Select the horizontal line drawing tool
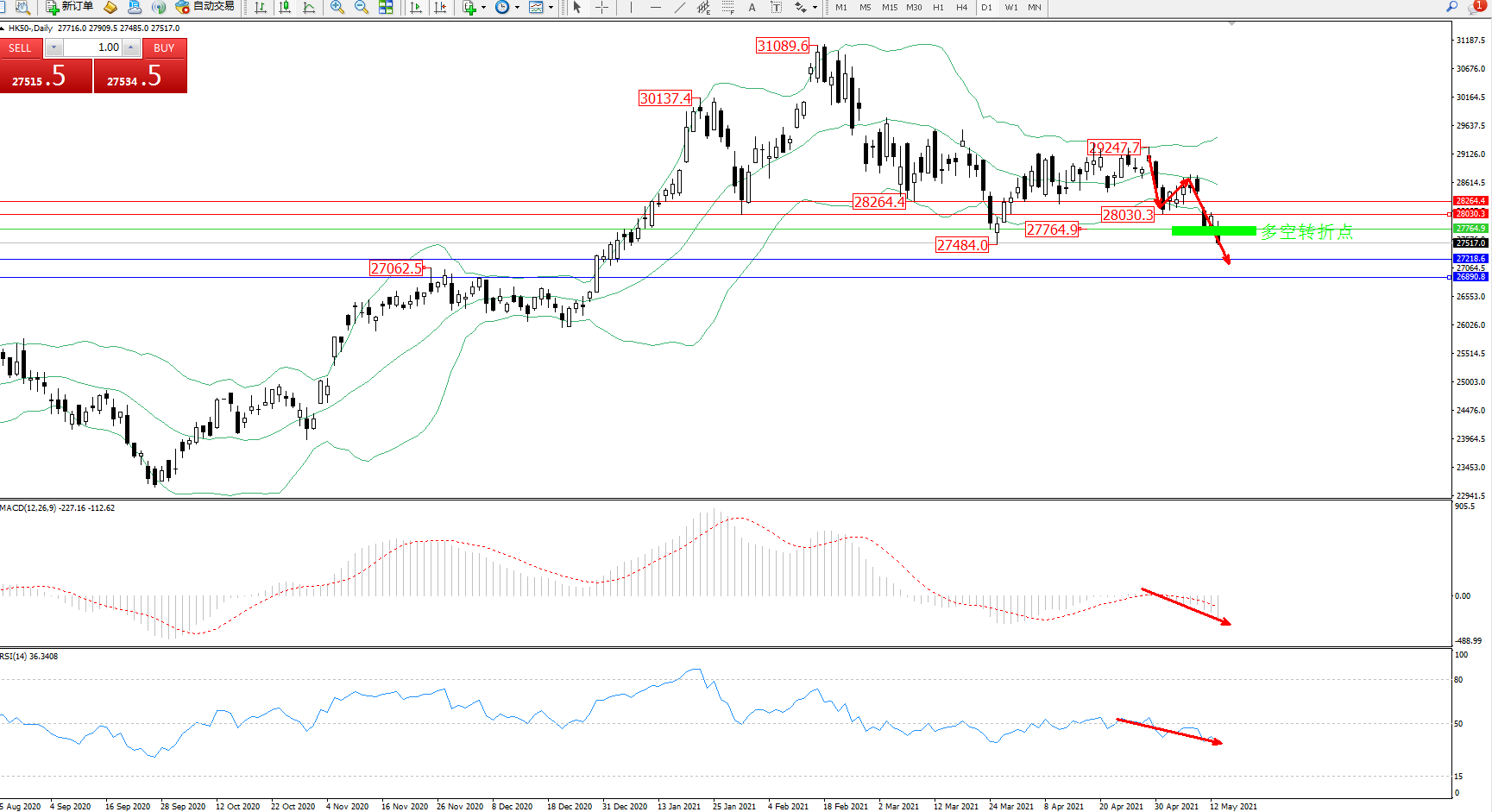 coord(656,7)
